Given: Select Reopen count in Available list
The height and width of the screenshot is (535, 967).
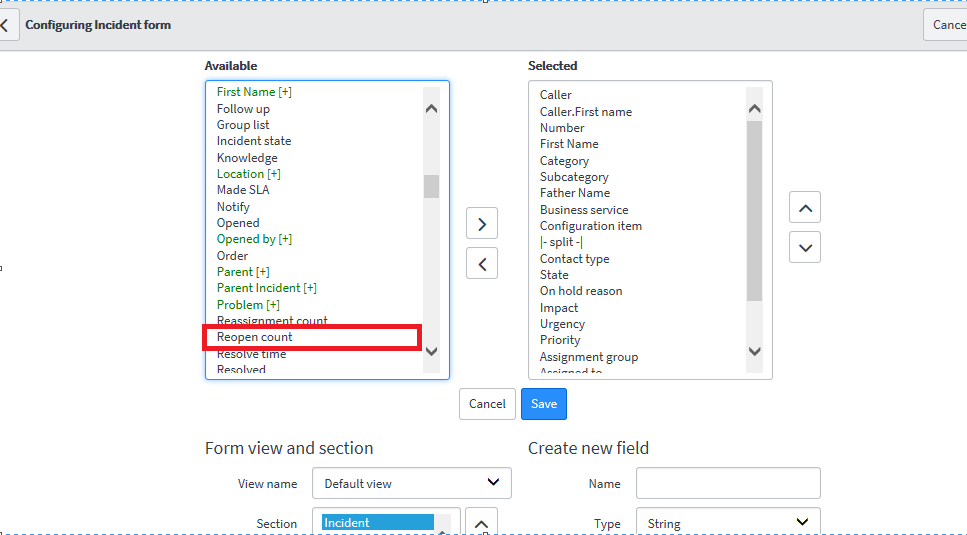Looking at the screenshot, I should [x=255, y=337].
